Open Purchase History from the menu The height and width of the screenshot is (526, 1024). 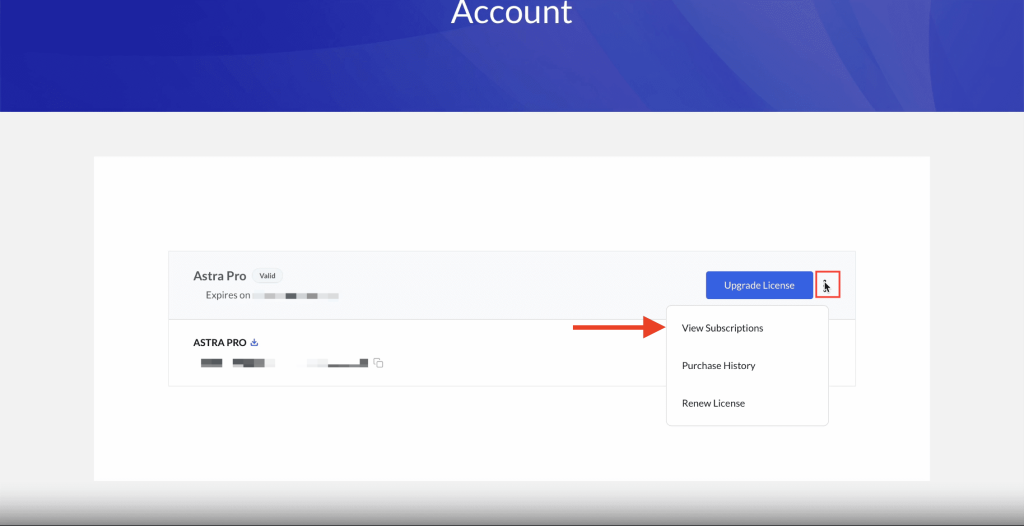click(718, 366)
